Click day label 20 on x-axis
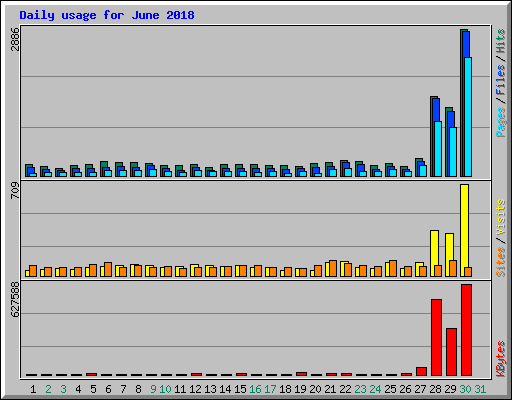Screen dimensions: 512x400 tap(315, 389)
